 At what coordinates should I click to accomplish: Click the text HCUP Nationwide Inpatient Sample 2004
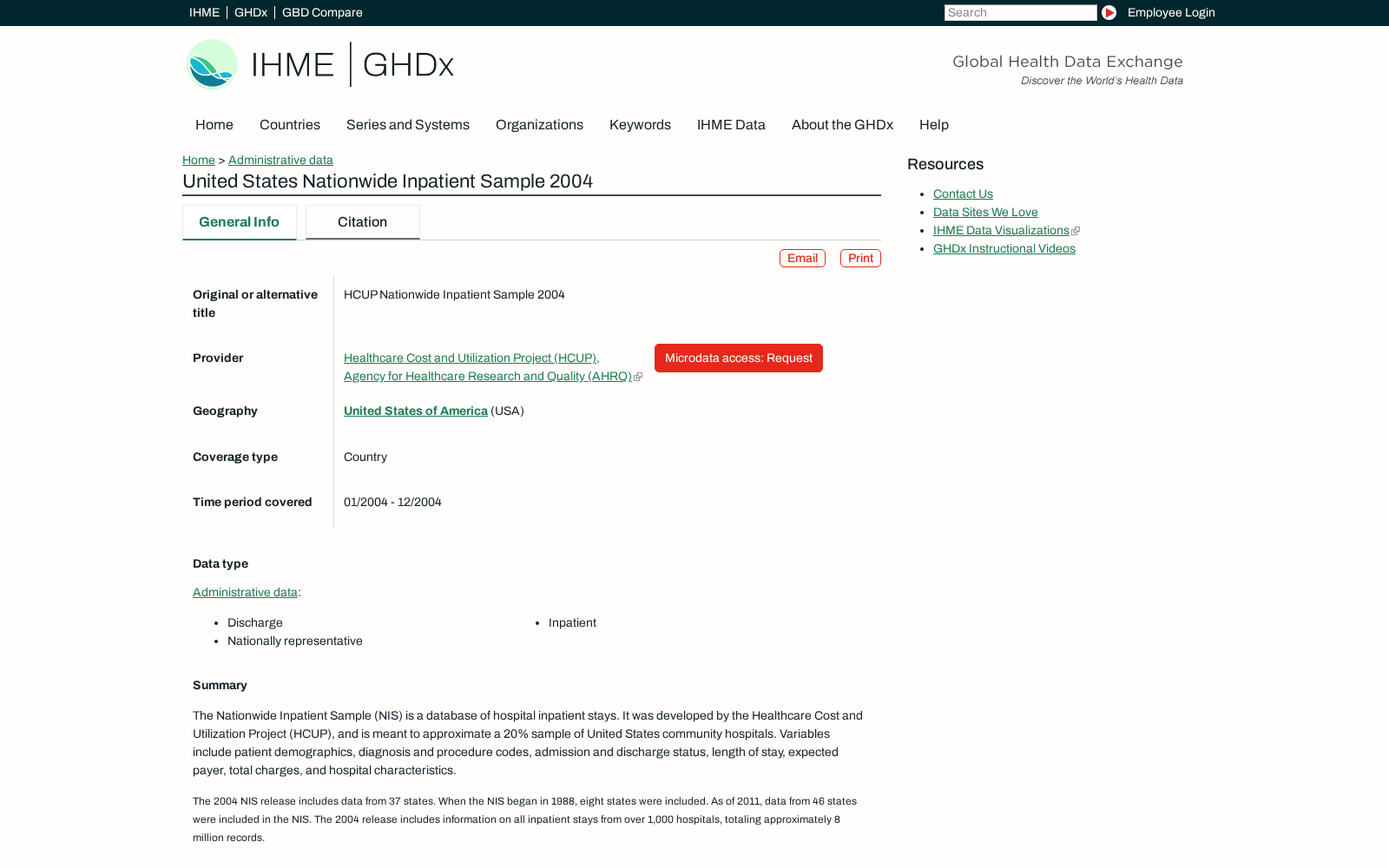454,294
